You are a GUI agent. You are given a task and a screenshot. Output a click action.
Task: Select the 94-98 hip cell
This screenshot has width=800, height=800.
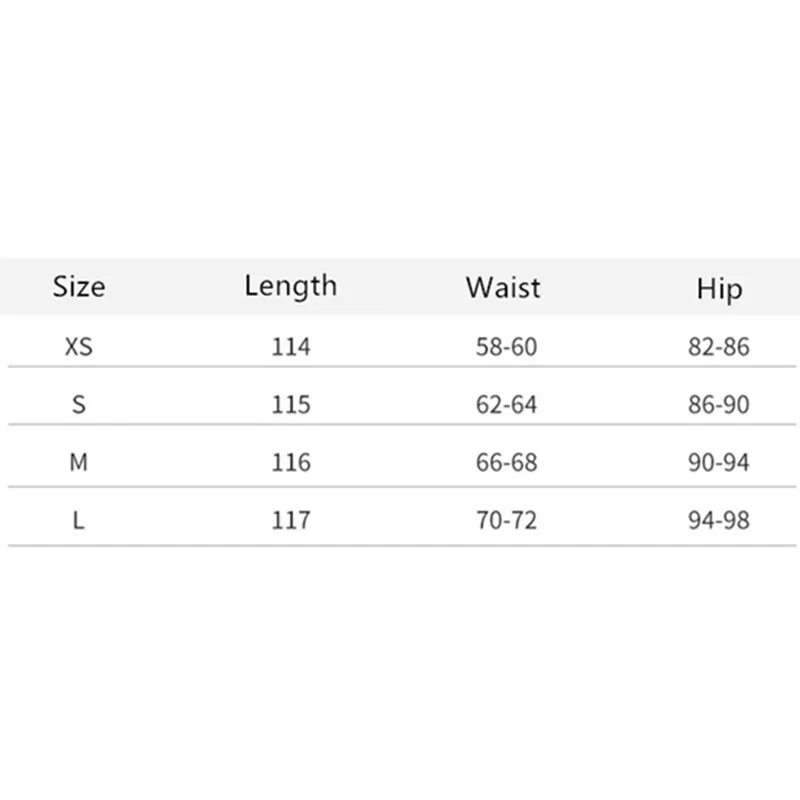pos(718,521)
